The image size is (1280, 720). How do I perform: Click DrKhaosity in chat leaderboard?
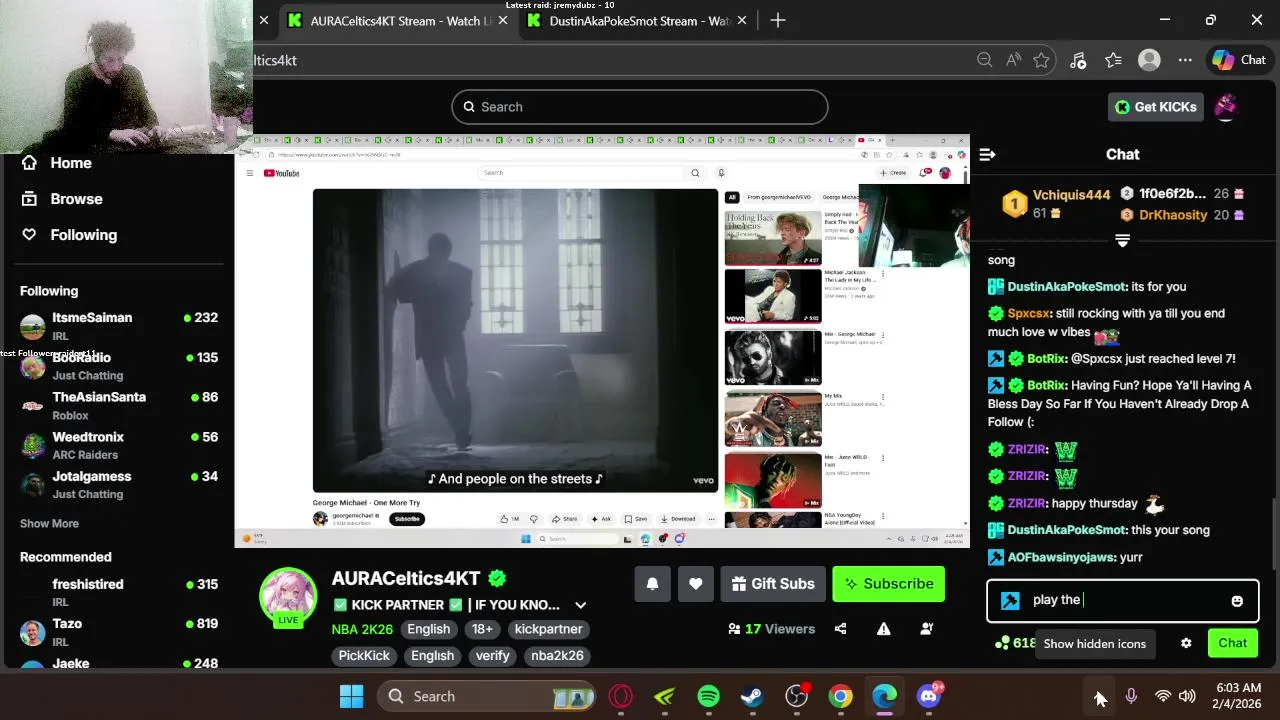[x=1172, y=215]
